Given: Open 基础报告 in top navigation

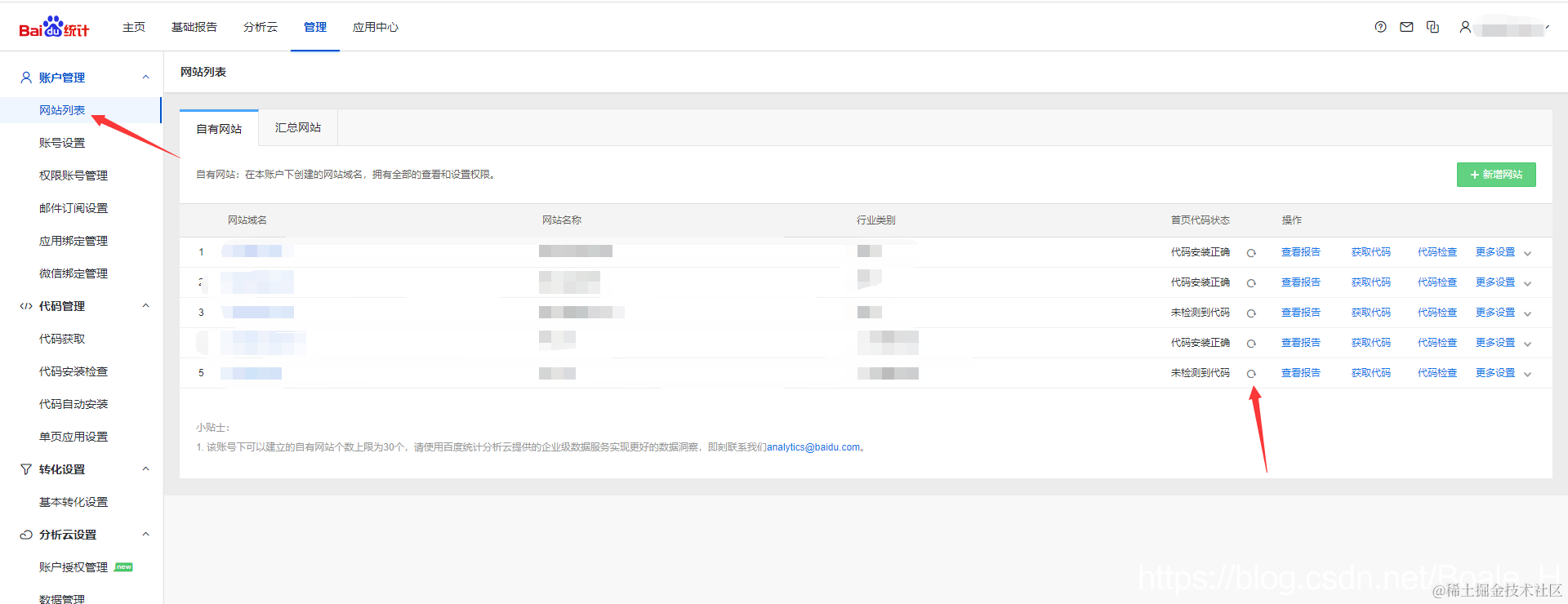Looking at the screenshot, I should click(x=194, y=27).
